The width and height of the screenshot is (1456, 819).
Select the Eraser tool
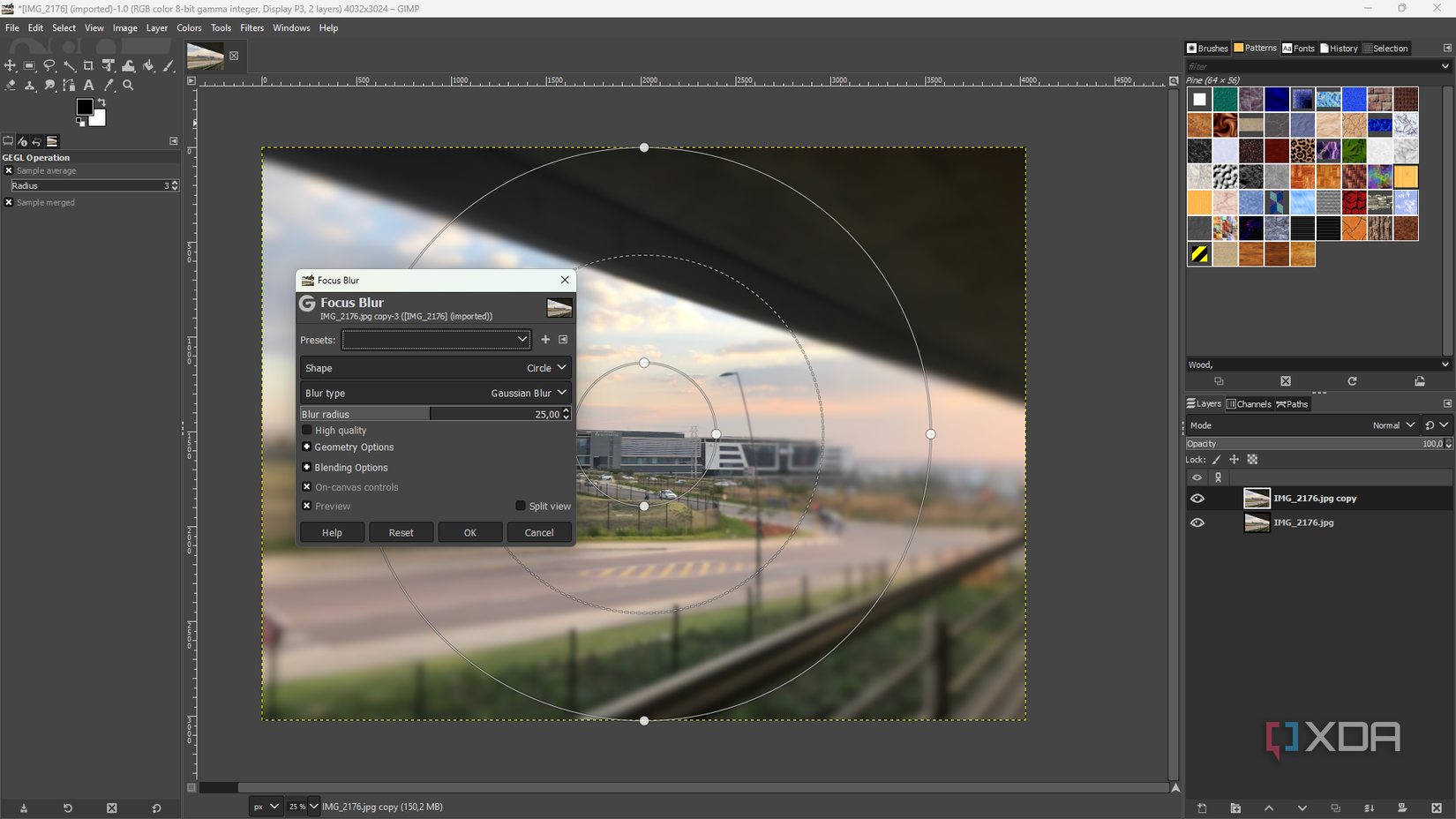[x=11, y=85]
